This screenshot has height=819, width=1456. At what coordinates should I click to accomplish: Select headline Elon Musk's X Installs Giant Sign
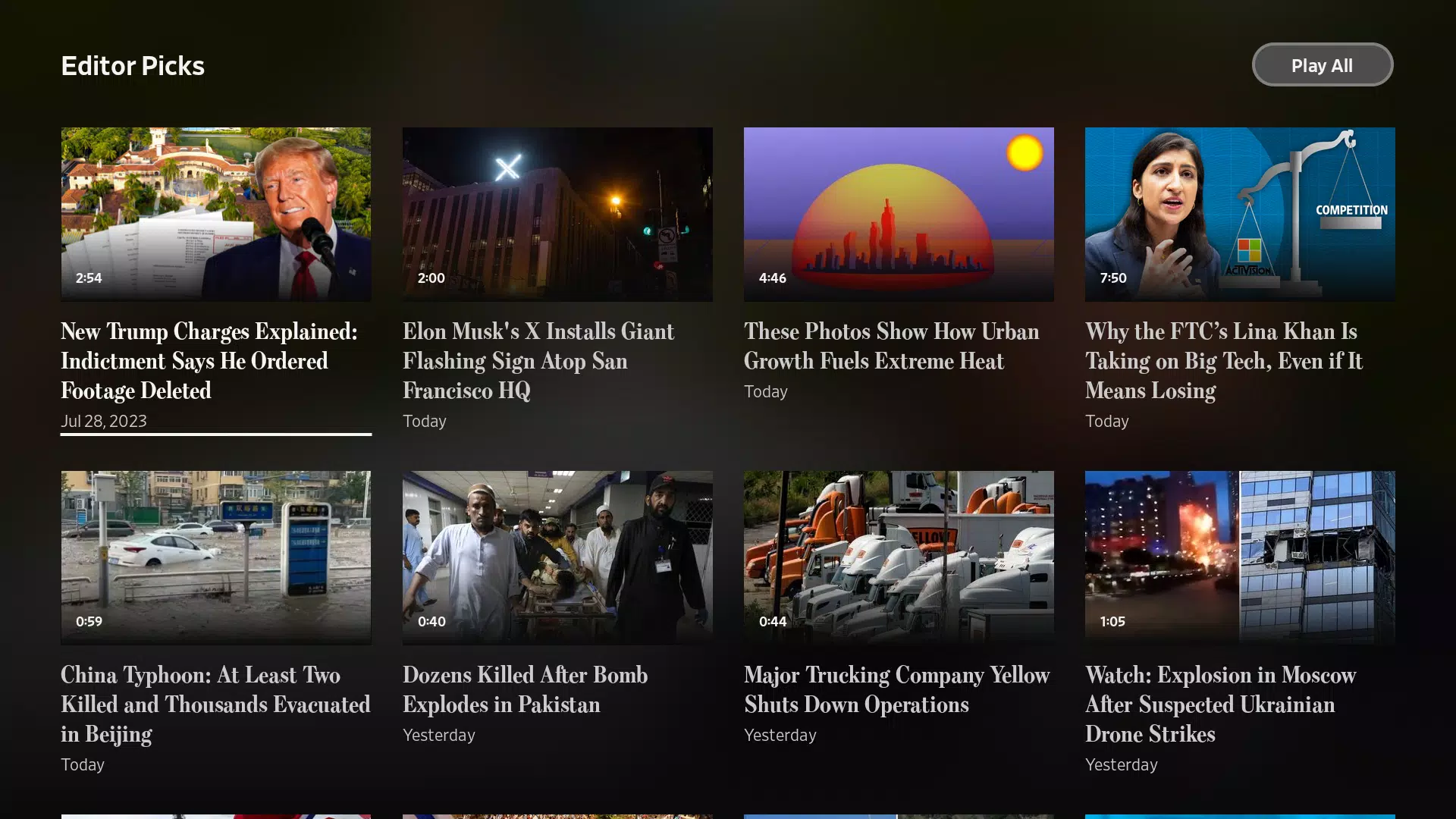point(538,361)
